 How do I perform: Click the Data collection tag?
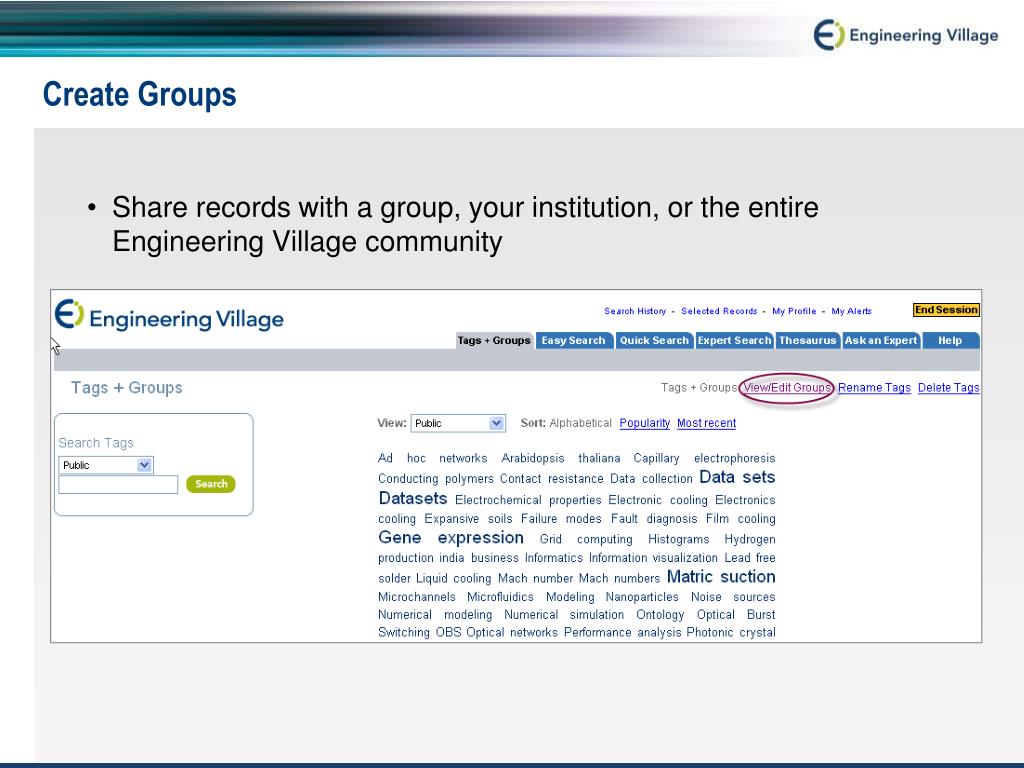(651, 479)
